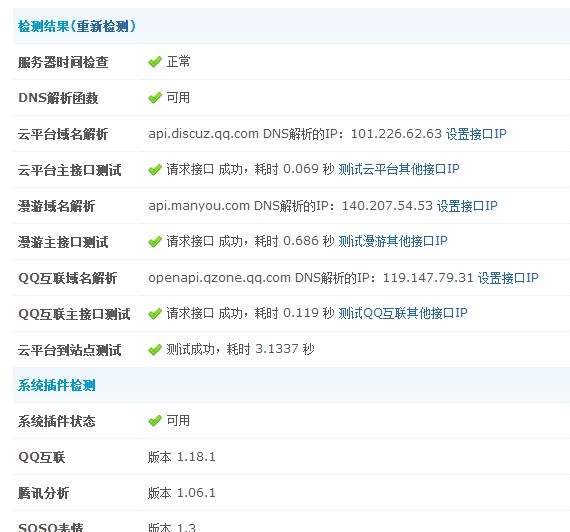
Task: Select the 云平台域名解析 label
Action: click(x=63, y=134)
